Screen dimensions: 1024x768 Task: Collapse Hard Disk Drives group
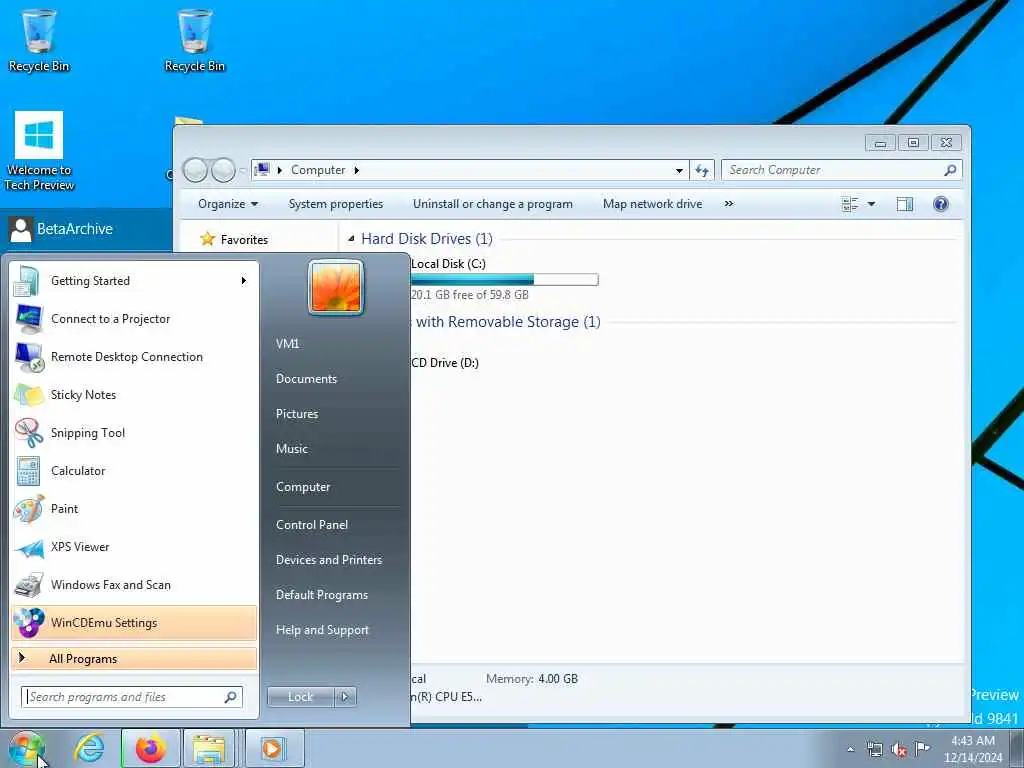pyautogui.click(x=351, y=239)
